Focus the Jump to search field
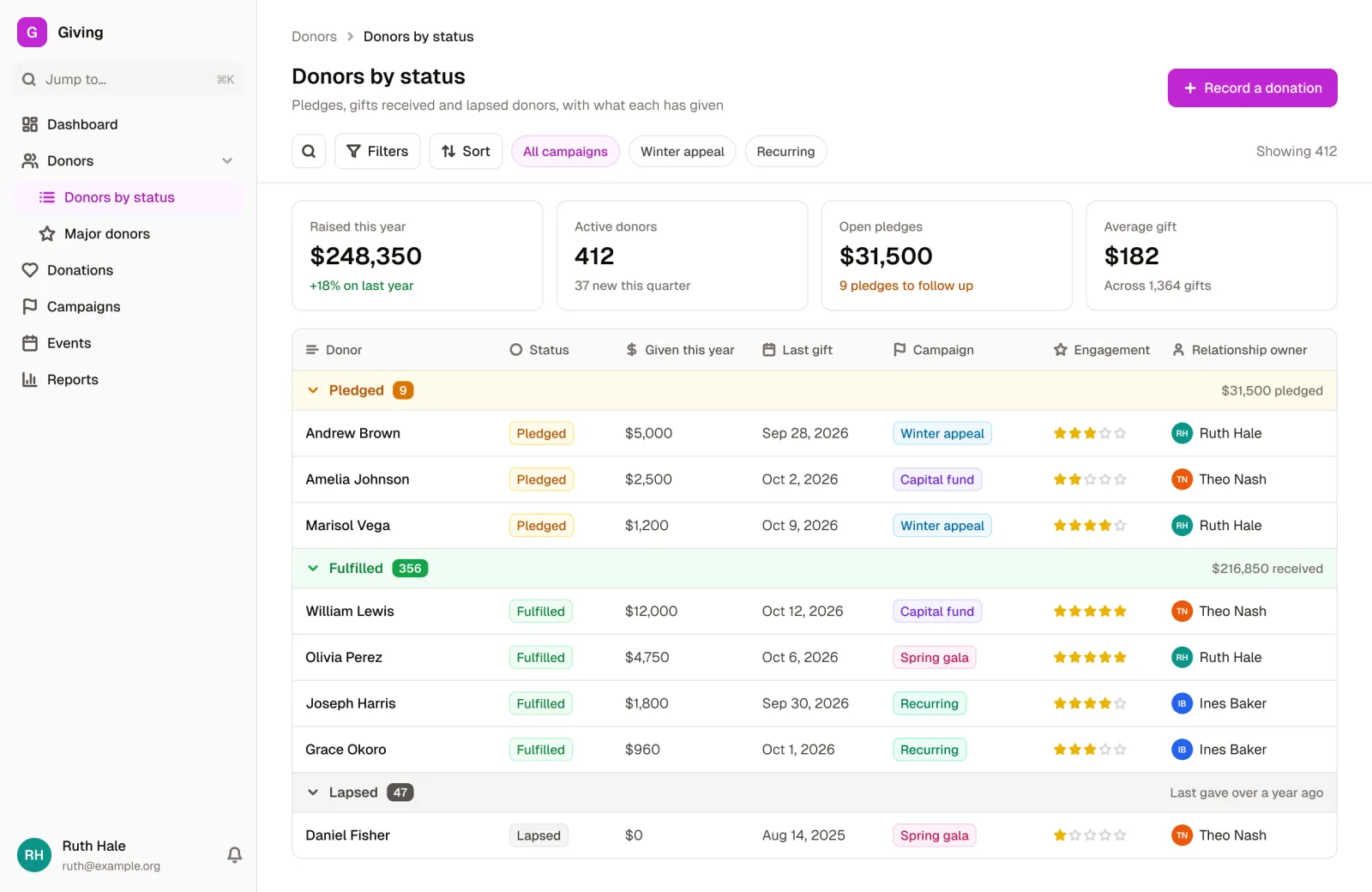1372x892 pixels. click(x=129, y=80)
